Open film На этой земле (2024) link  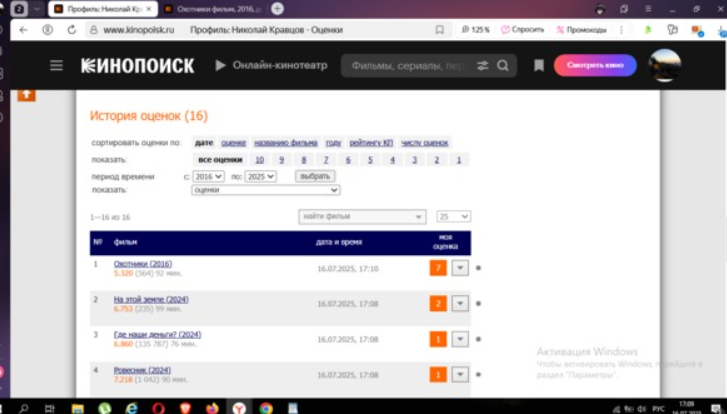pyautogui.click(x=151, y=299)
